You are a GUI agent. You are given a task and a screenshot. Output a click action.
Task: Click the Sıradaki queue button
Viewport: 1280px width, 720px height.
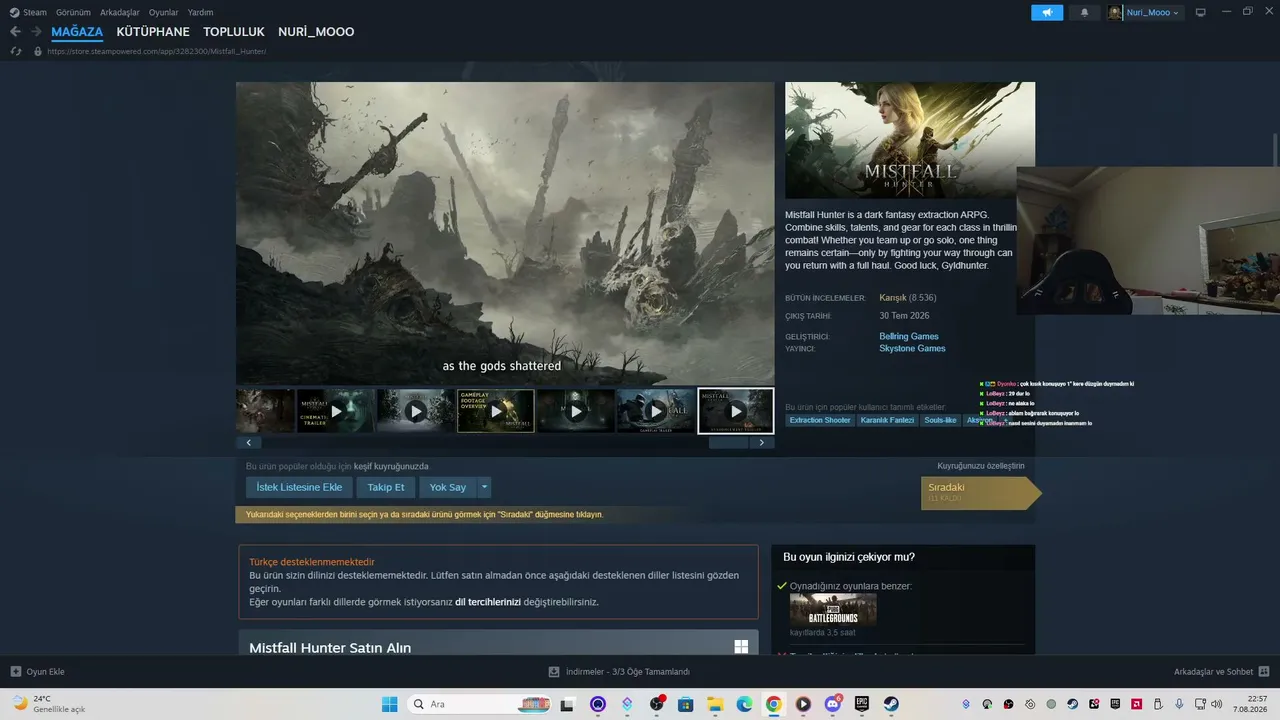coord(980,493)
